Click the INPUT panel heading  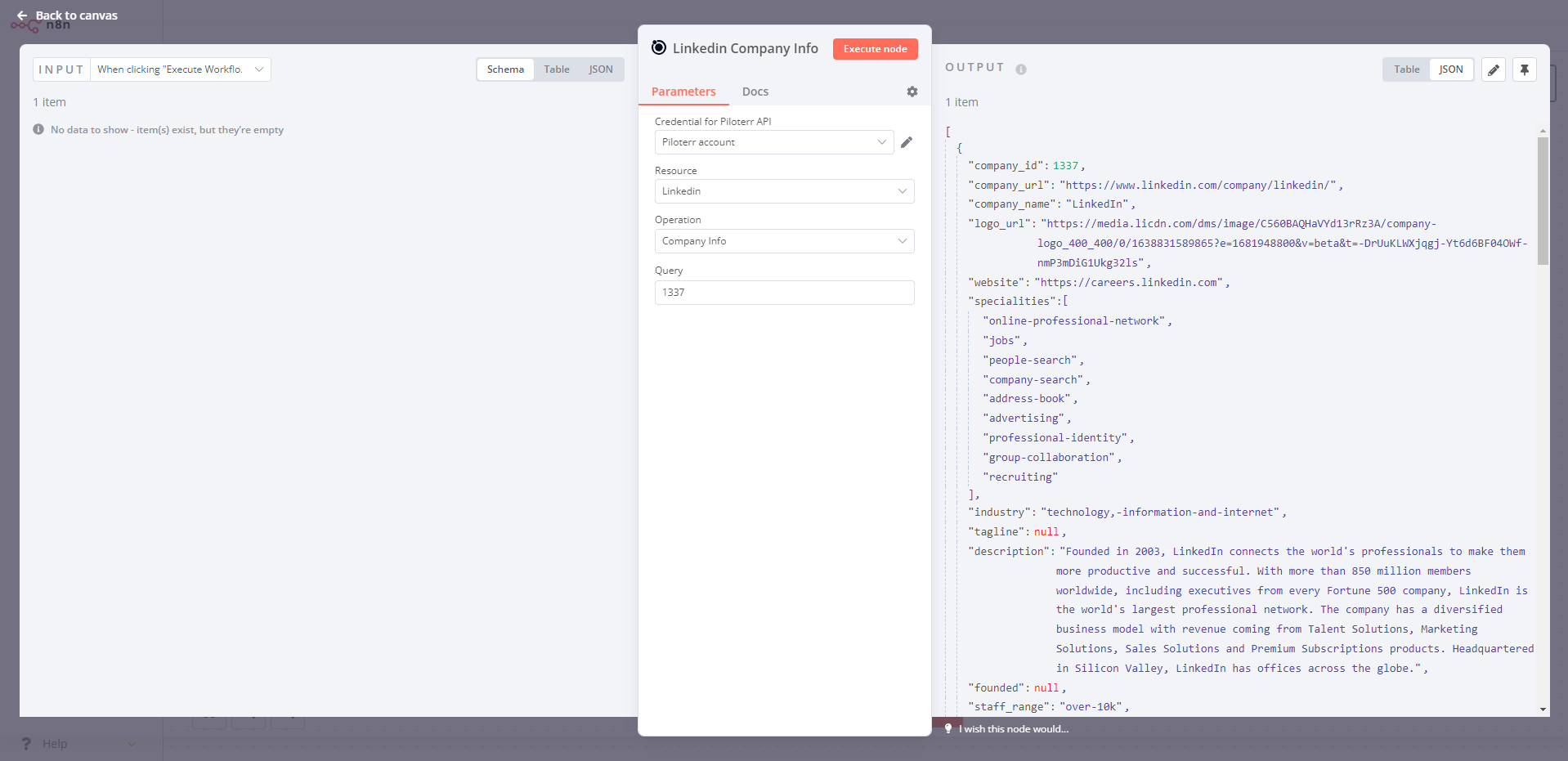(x=61, y=69)
